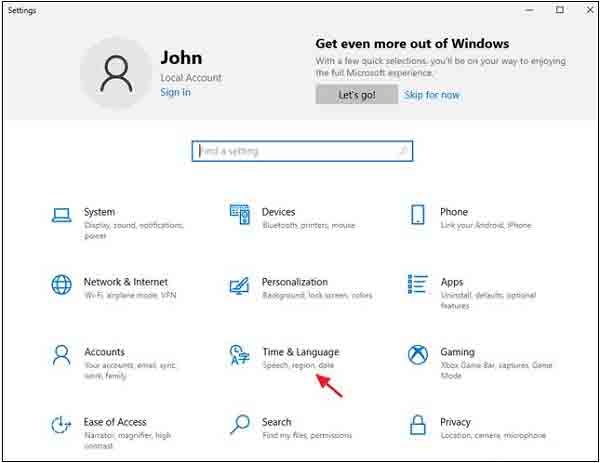
Task: Click the Apps list icon
Action: point(417,284)
